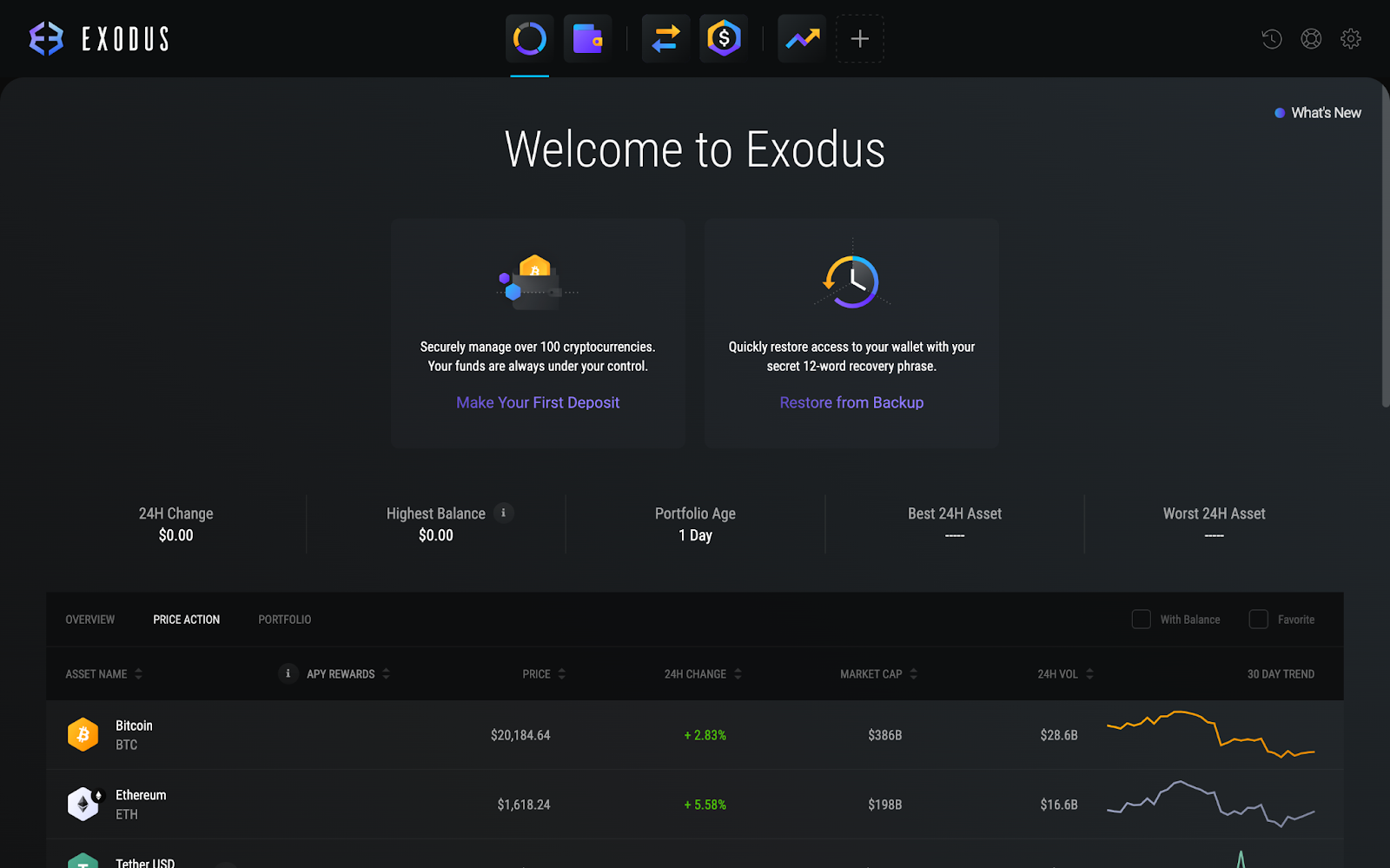Click the plus icon to add apps
Screen dimensions: 1390x868
click(x=860, y=39)
